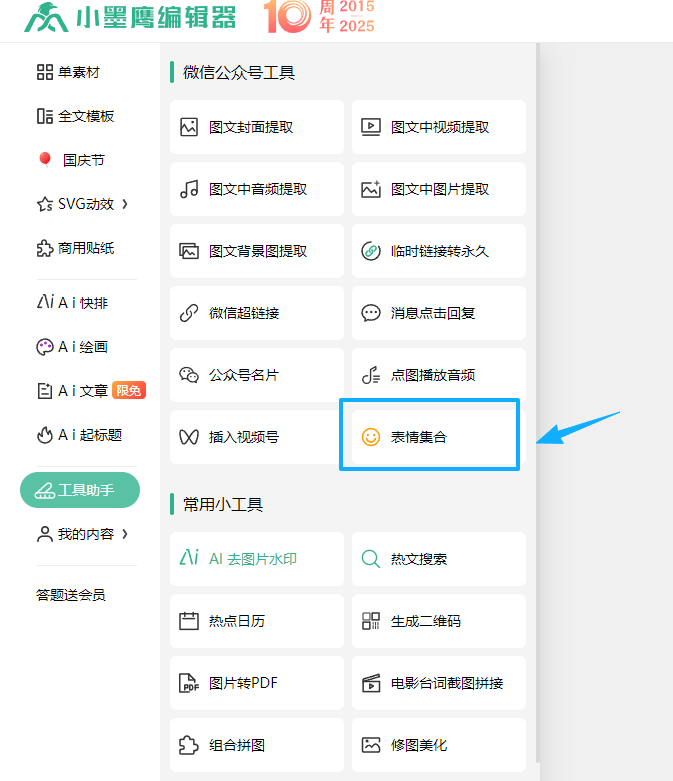The width and height of the screenshot is (673, 781).
Task: Select the 工具助手 sidebar tab
Action: (80, 490)
